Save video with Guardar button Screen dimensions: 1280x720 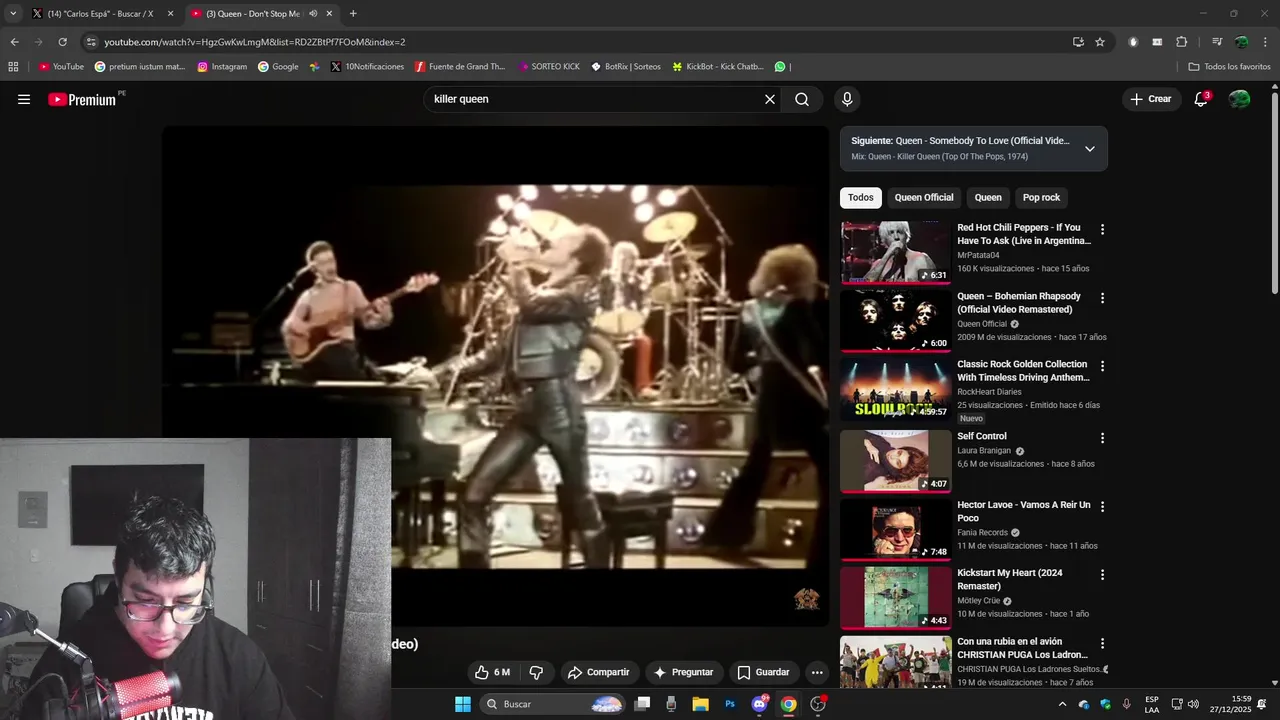tap(763, 672)
